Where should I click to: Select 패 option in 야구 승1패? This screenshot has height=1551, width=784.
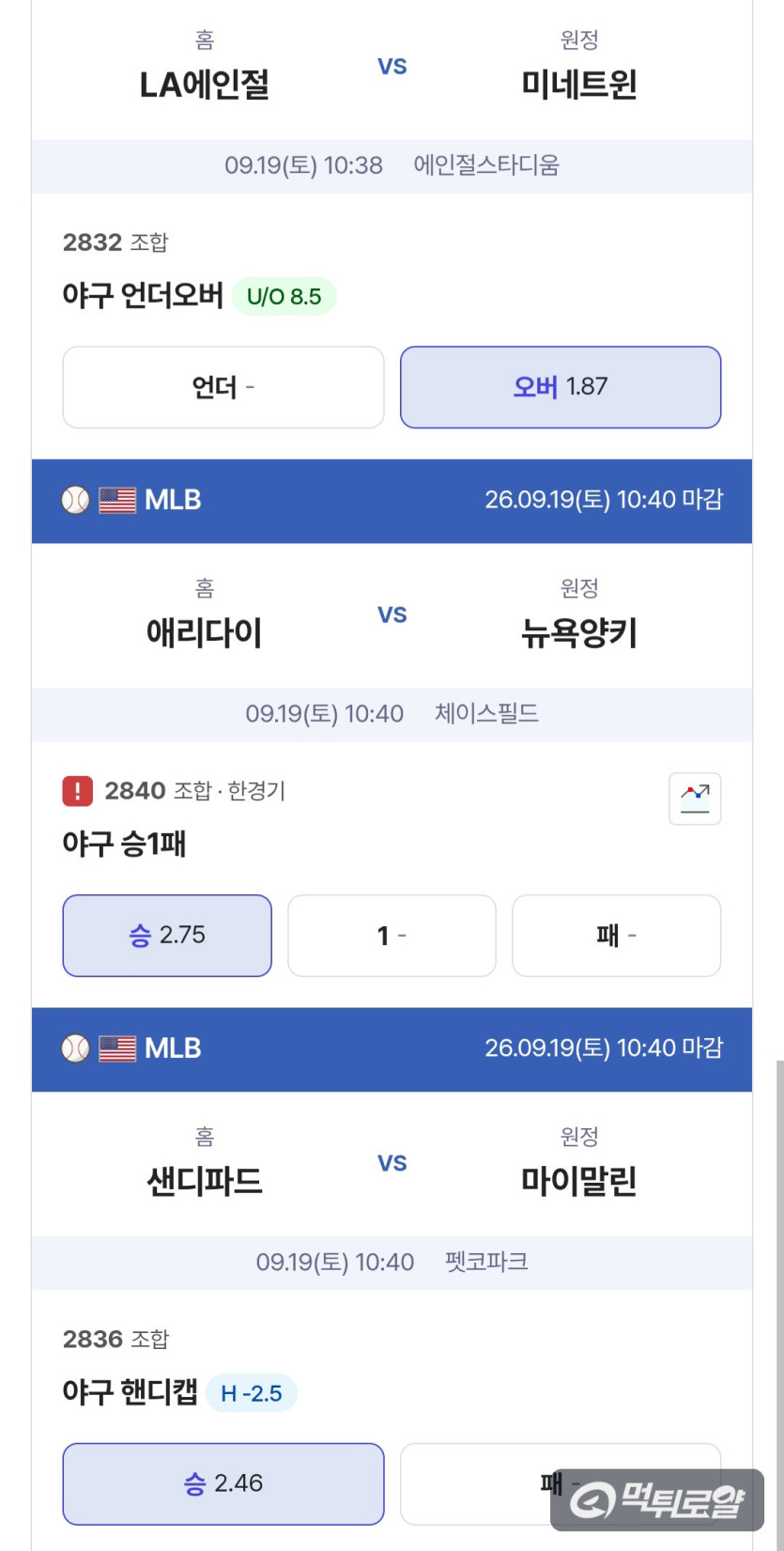point(617,936)
